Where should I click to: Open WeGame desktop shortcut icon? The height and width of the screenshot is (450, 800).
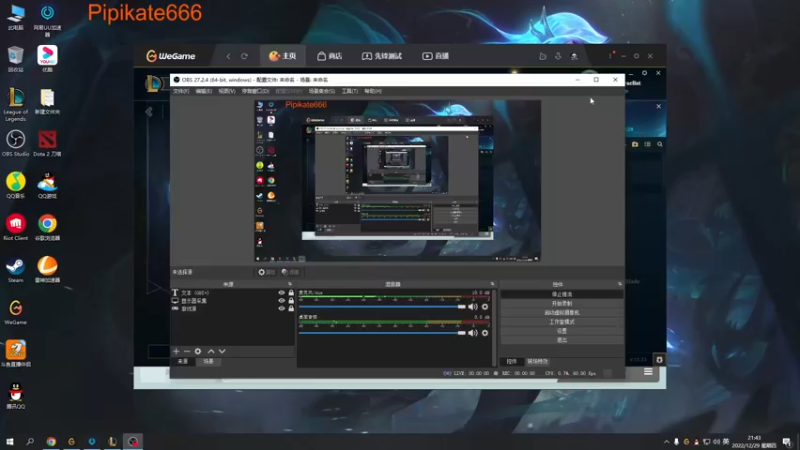(x=16, y=312)
